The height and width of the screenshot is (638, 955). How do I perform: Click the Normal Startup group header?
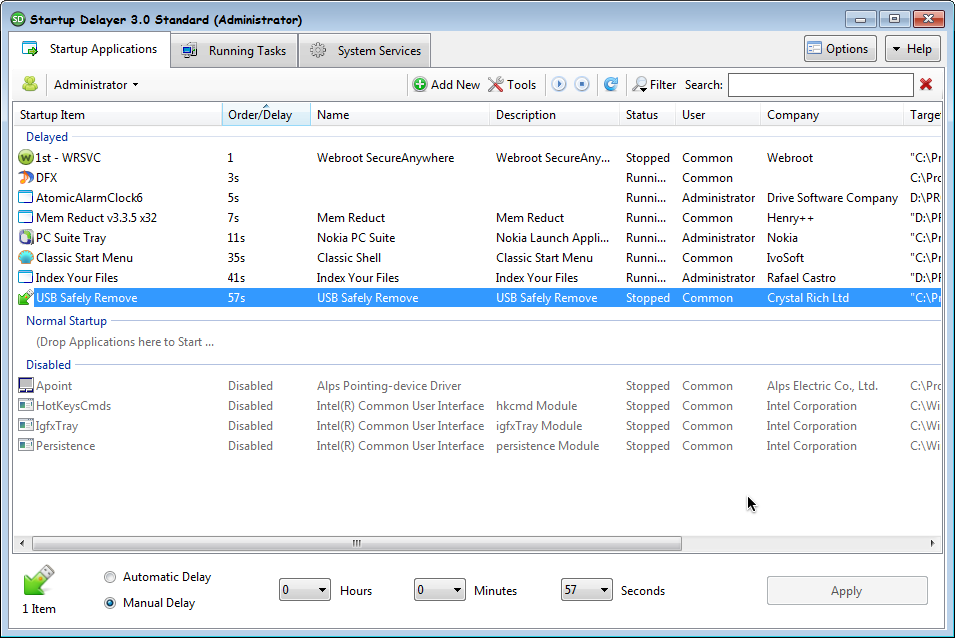pyautogui.click(x=66, y=321)
